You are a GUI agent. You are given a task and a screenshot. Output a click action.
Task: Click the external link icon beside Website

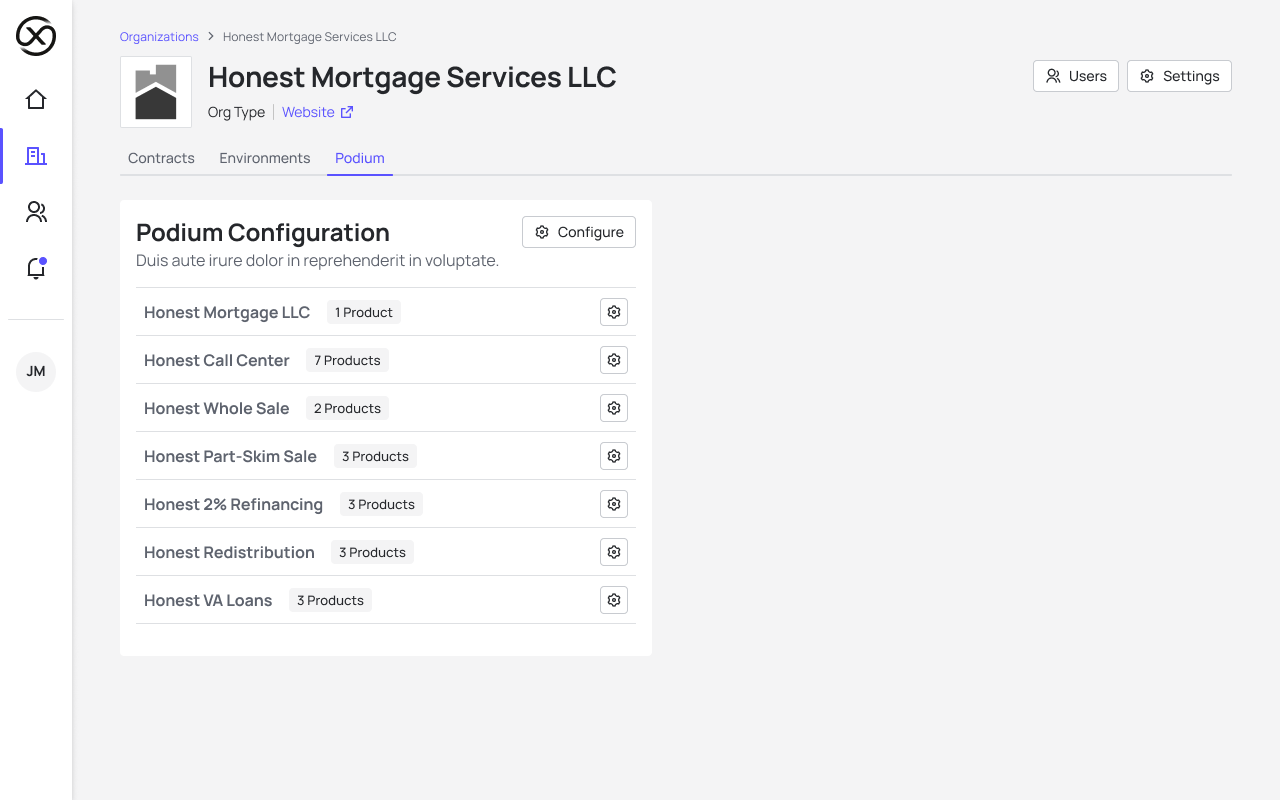(347, 112)
